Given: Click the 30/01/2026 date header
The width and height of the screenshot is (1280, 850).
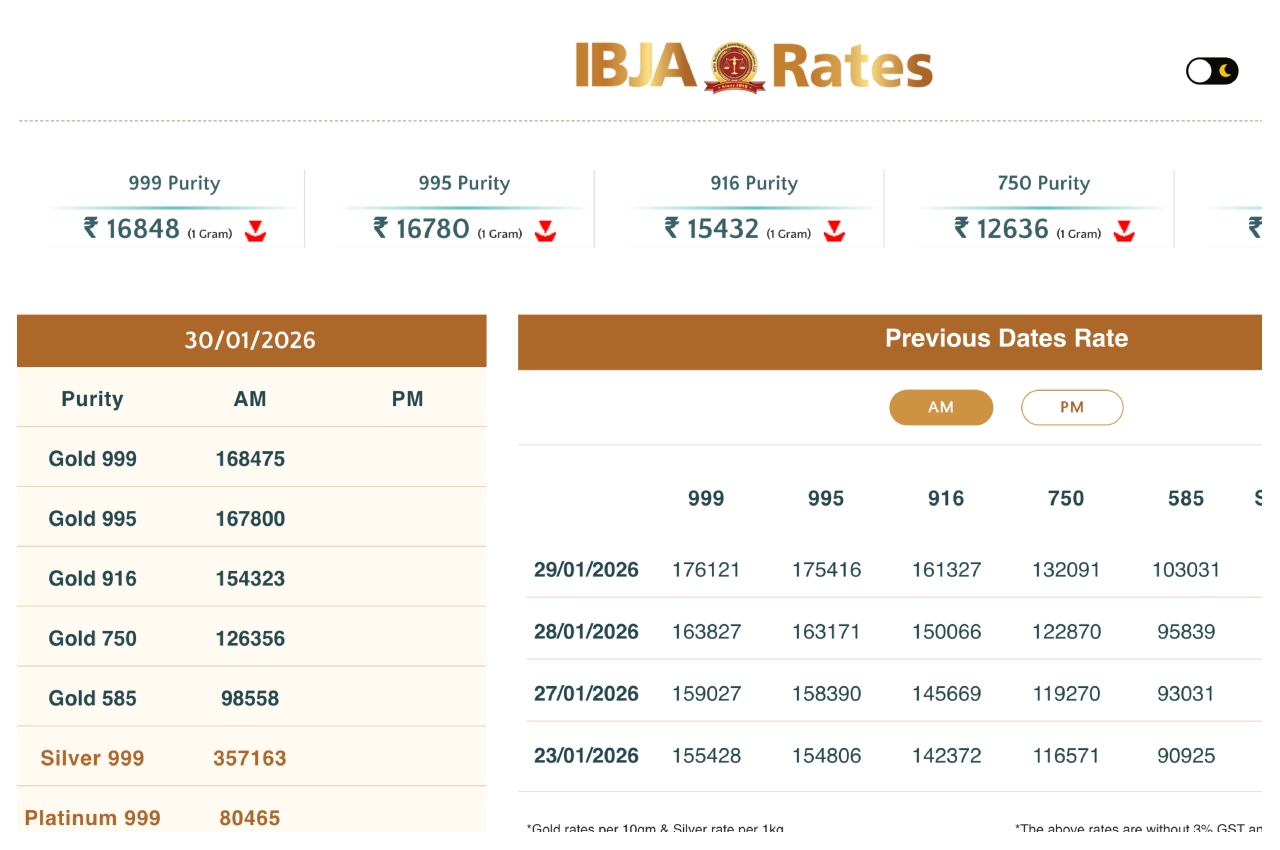Looking at the screenshot, I should [250, 341].
